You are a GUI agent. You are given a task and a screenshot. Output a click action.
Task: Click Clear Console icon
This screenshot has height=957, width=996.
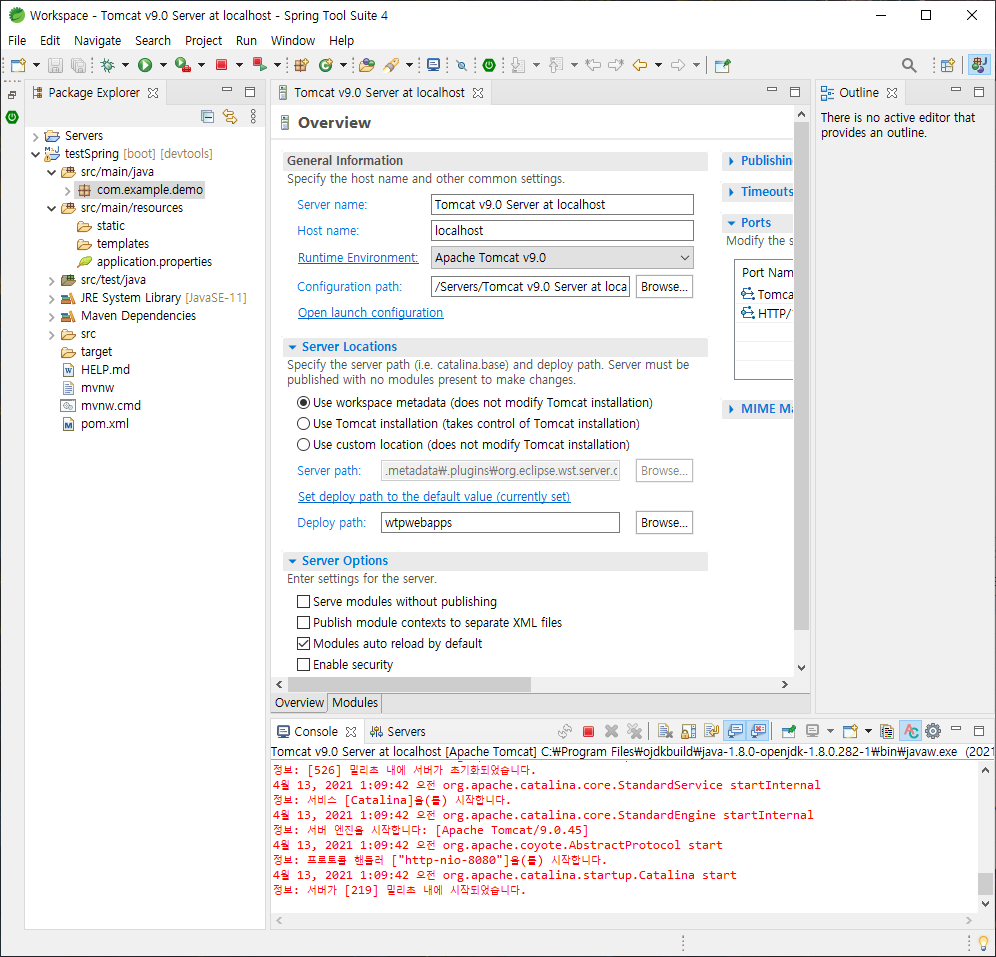click(x=664, y=732)
